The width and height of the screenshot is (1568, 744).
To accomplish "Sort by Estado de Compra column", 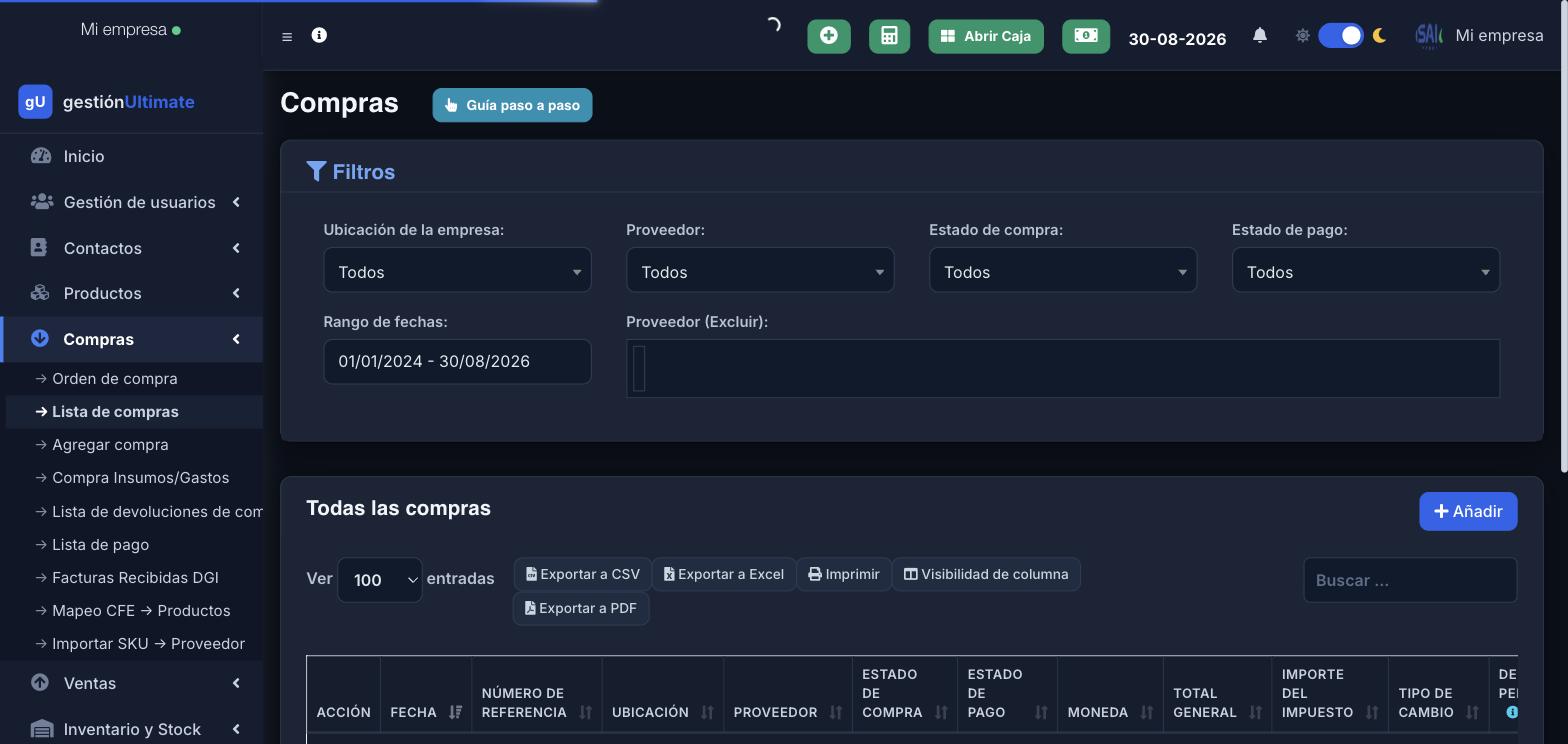I will coord(905,693).
